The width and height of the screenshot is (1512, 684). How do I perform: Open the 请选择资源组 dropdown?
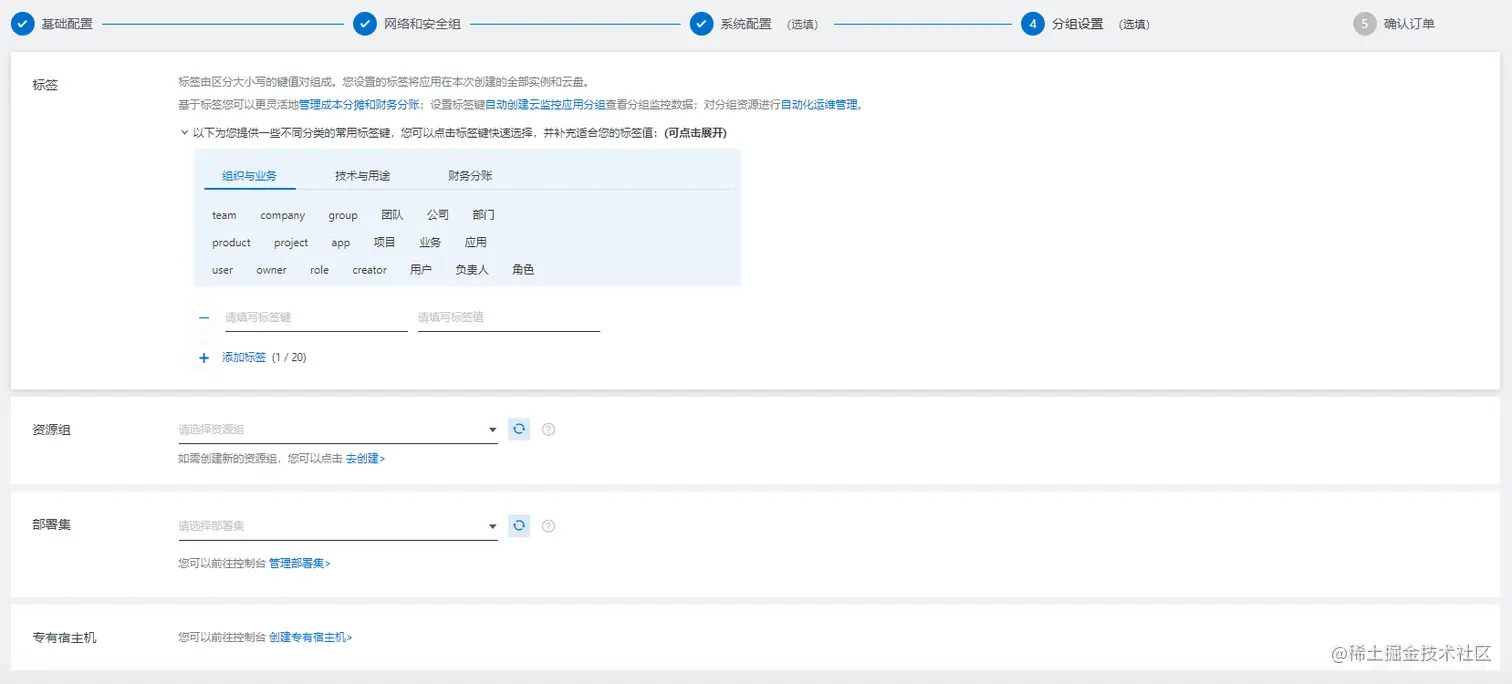pos(338,429)
